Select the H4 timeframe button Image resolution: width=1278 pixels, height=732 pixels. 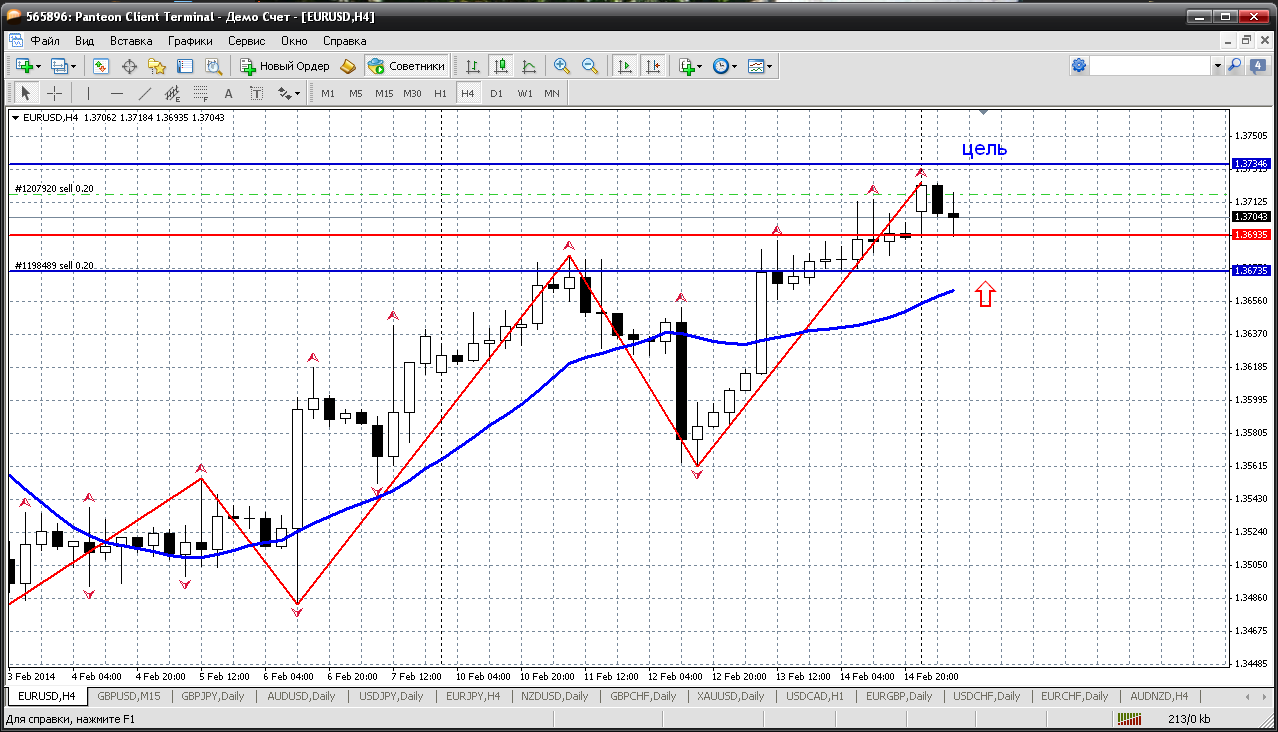coord(468,93)
